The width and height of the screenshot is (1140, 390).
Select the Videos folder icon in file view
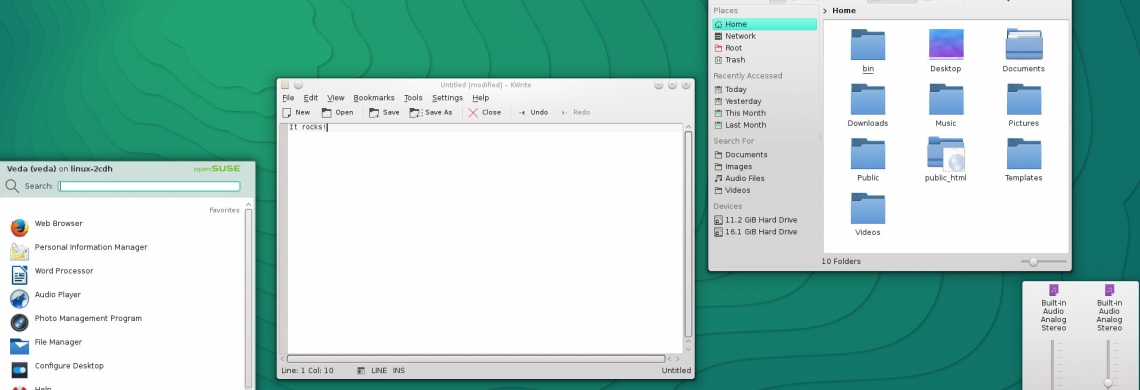[x=867, y=209]
